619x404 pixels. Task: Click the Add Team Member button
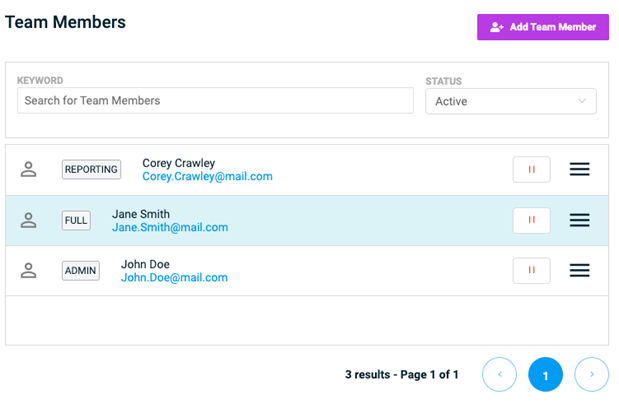point(542,27)
